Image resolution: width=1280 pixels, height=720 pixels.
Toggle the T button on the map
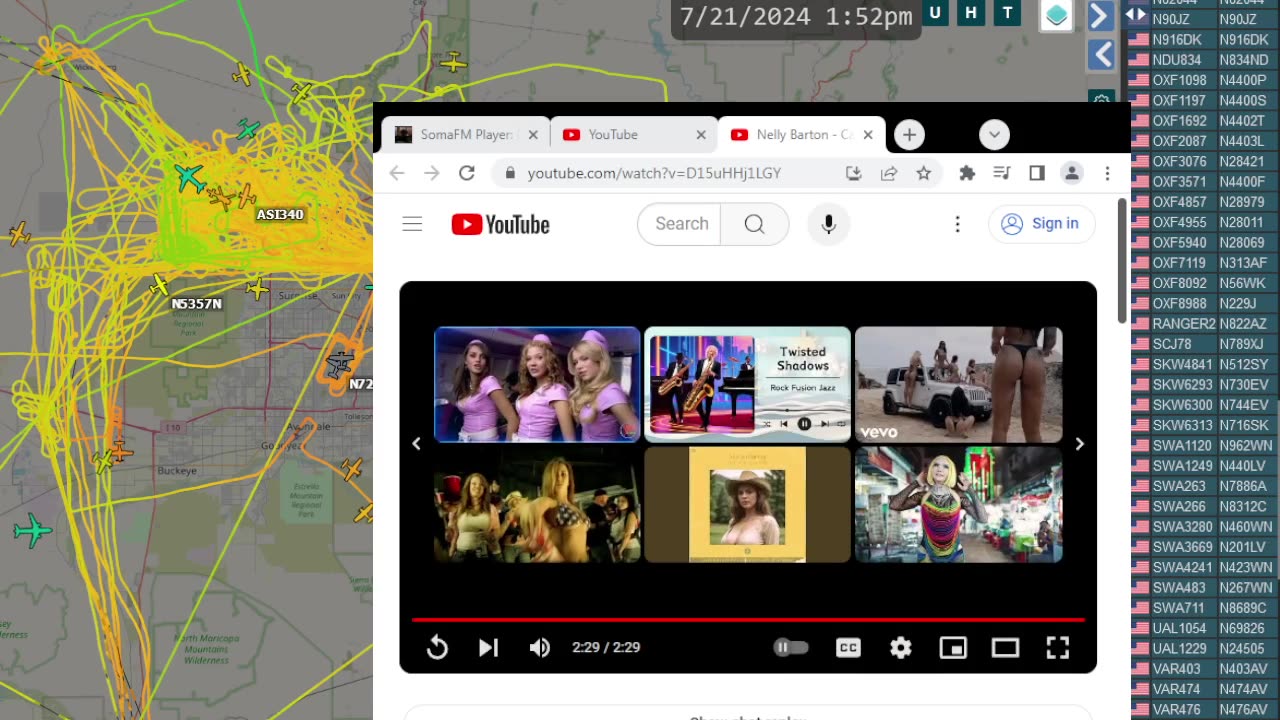coord(1007,13)
